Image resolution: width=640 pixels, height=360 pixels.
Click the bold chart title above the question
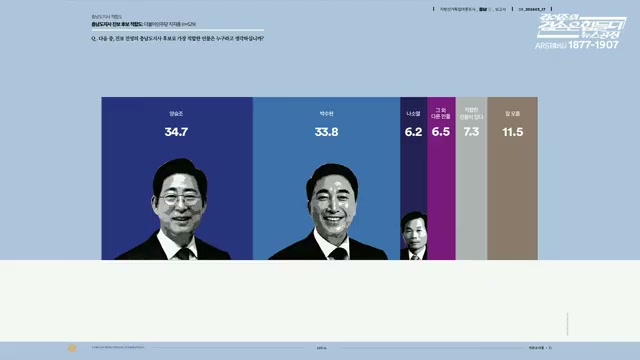coord(144,24)
